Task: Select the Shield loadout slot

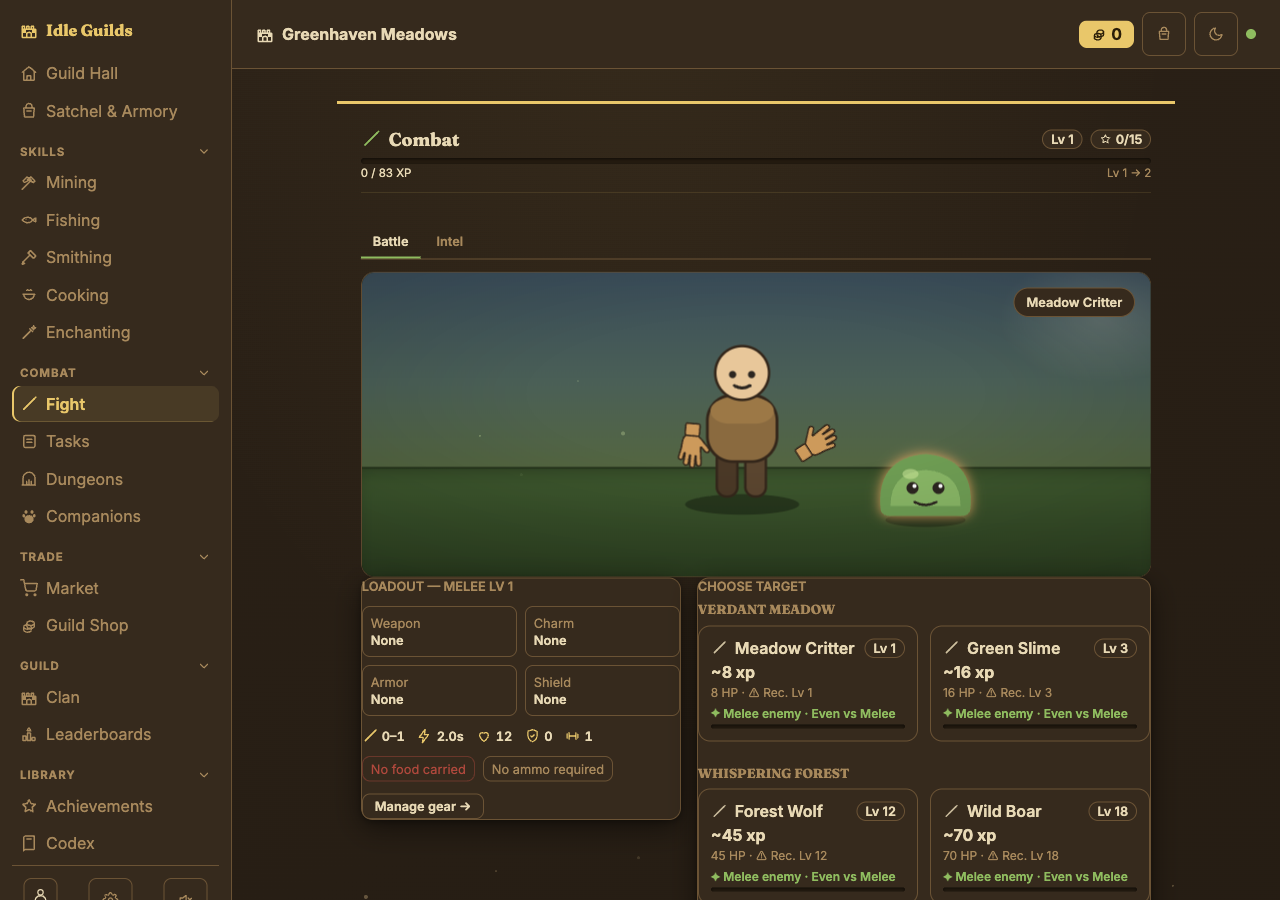Action: [x=602, y=690]
